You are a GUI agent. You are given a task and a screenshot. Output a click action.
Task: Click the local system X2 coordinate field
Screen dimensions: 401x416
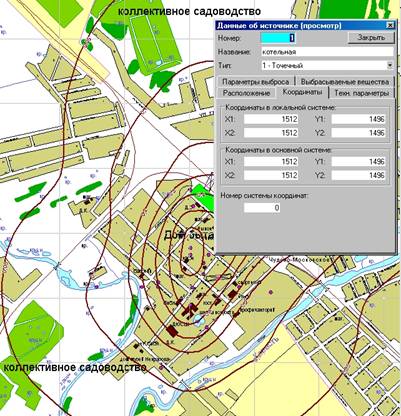271,133
